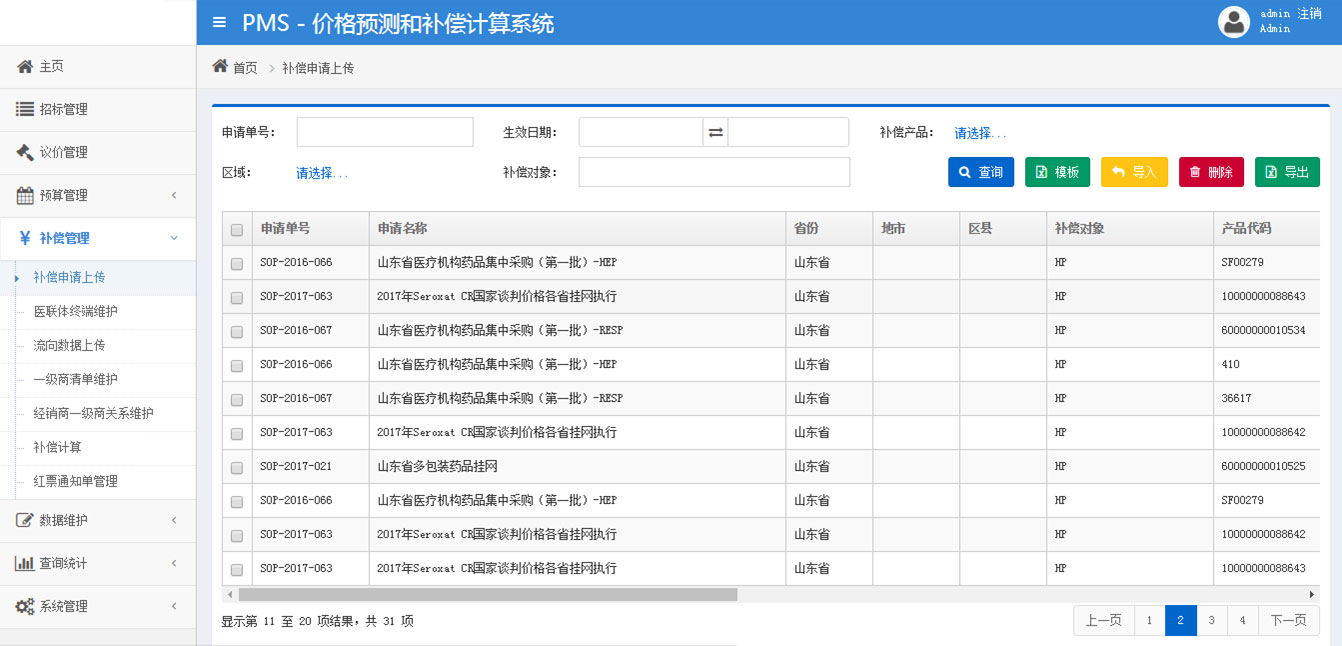
Task: Open 查询统计 with bar chart icon
Action: (26, 563)
